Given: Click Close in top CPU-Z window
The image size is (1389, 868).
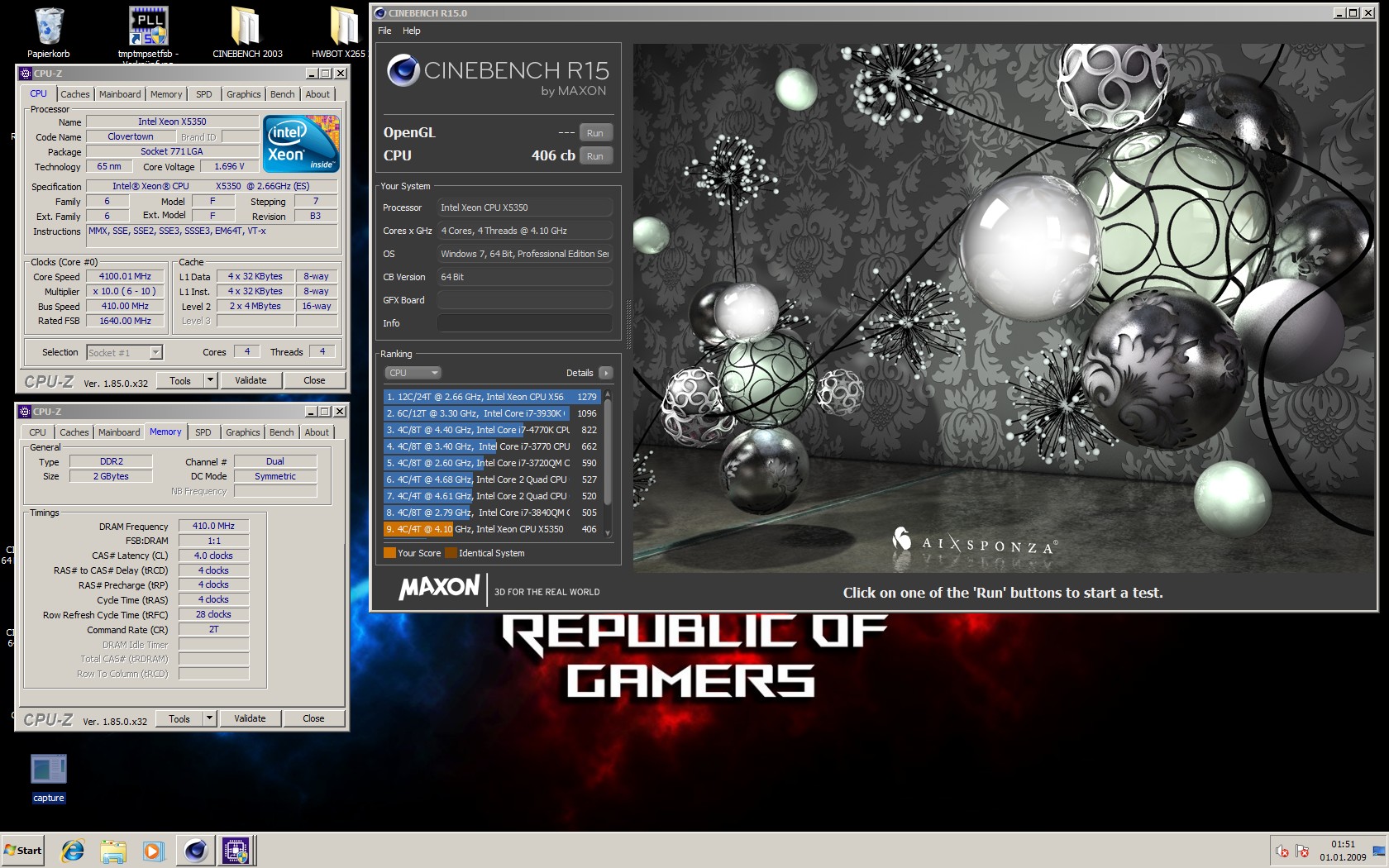Looking at the screenshot, I should coord(314,380).
